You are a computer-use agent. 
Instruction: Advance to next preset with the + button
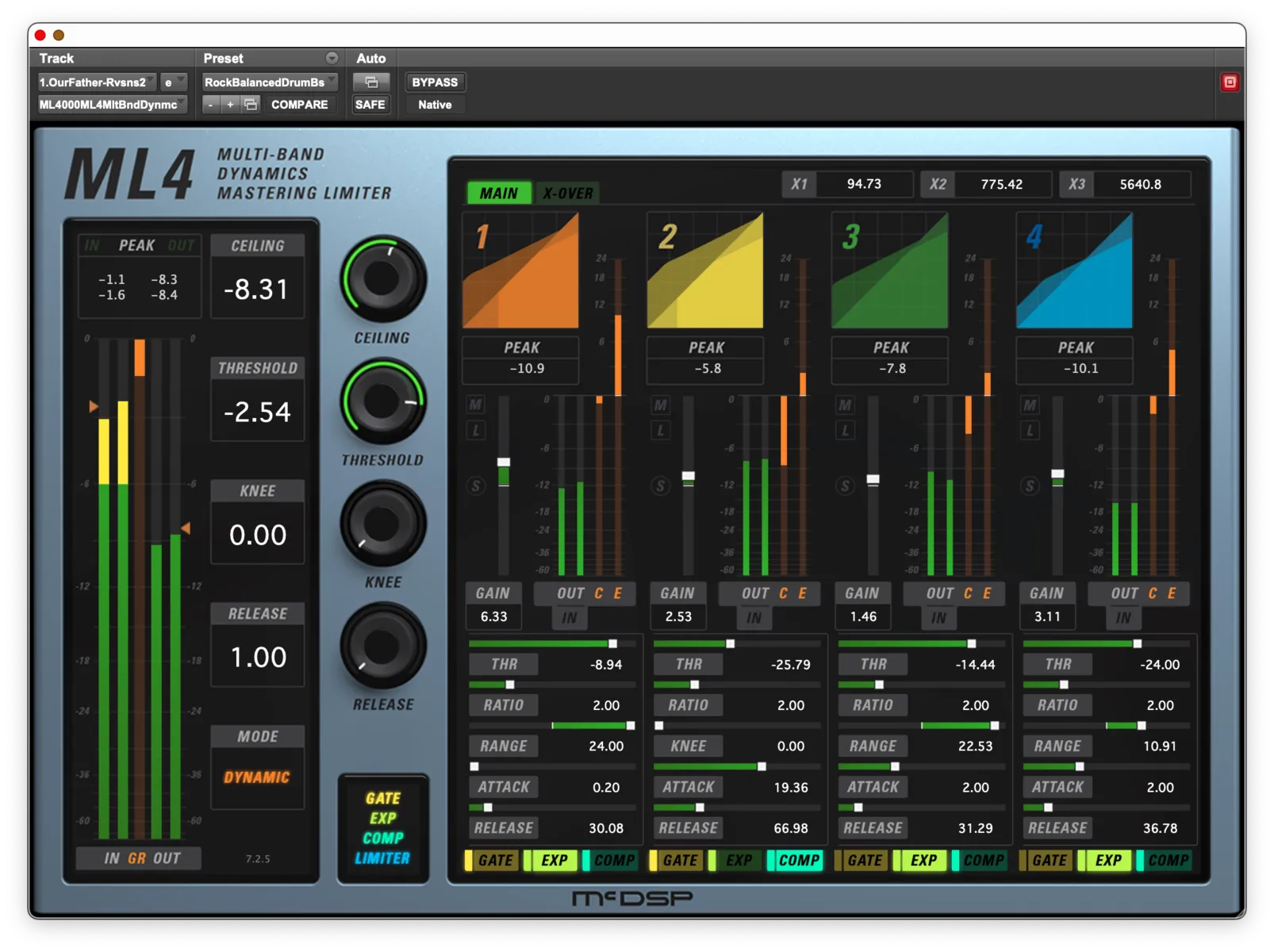pos(230,104)
